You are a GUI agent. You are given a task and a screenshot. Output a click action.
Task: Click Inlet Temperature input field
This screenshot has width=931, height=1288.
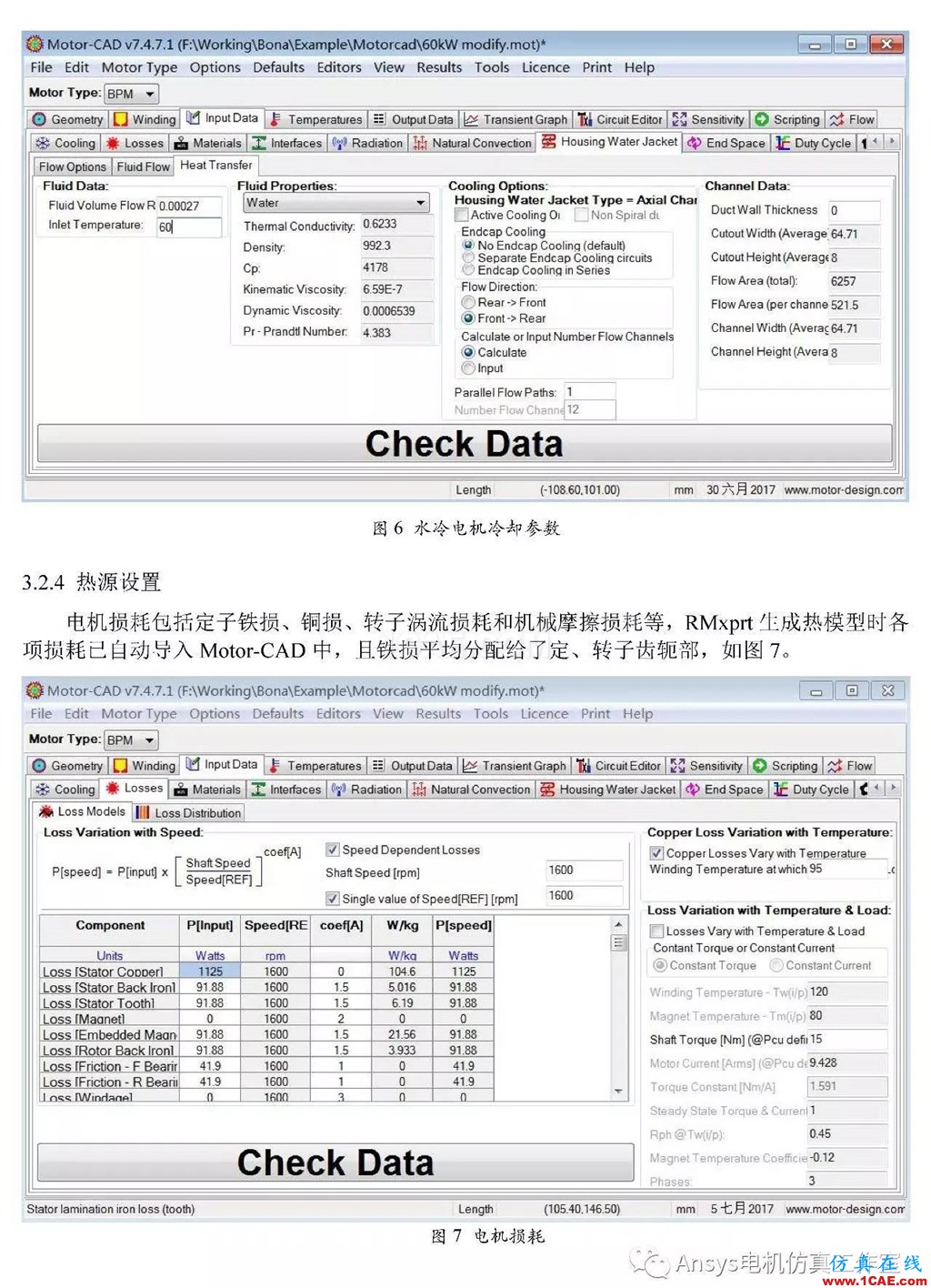(189, 227)
